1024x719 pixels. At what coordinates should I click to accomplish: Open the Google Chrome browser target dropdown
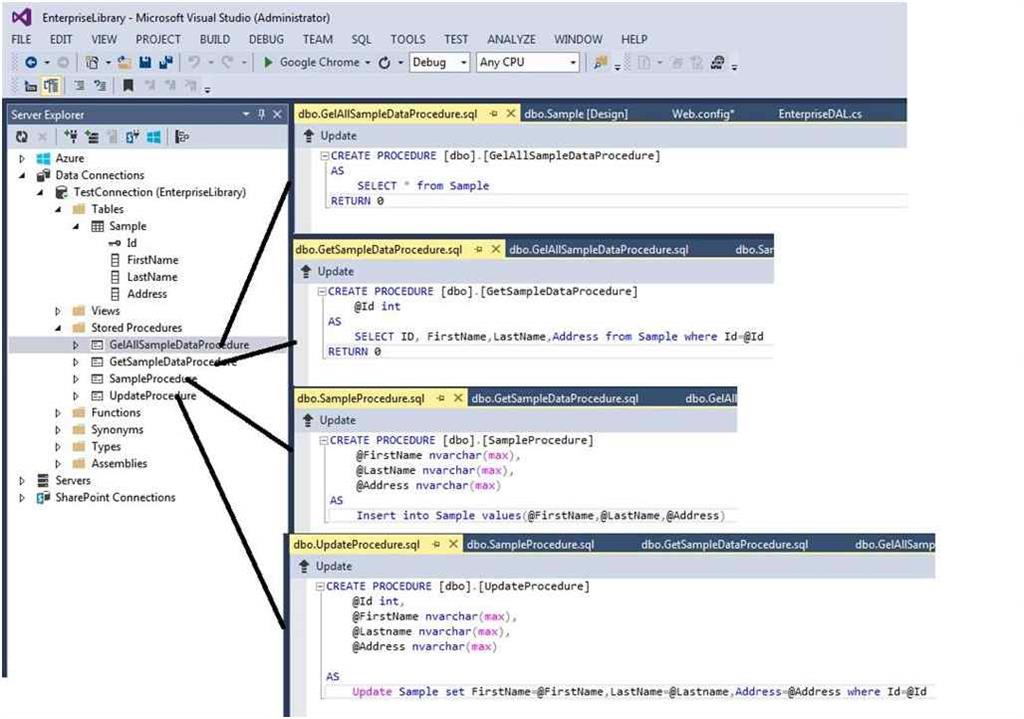click(368, 63)
